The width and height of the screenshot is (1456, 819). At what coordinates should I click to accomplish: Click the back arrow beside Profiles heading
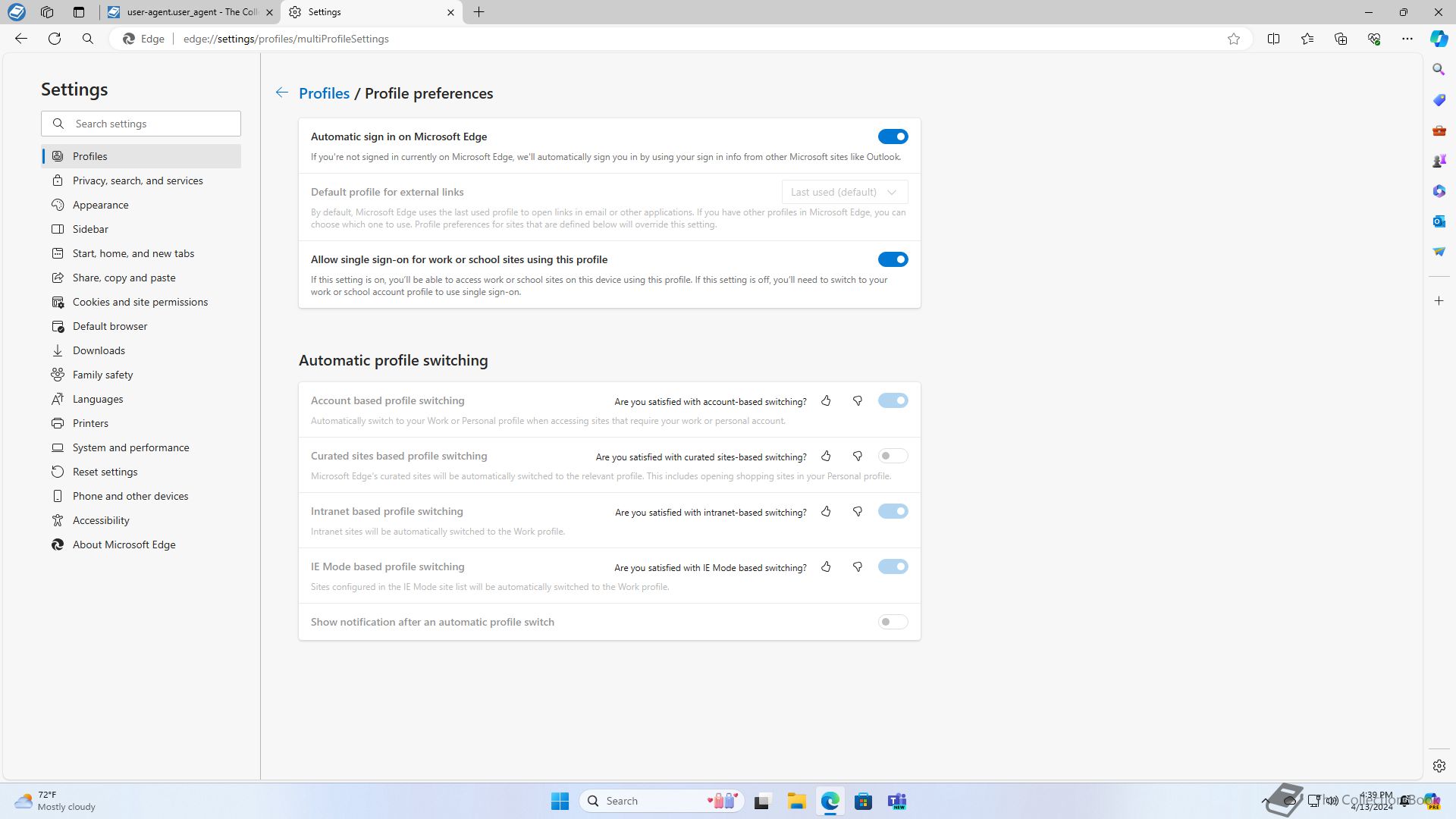coord(281,93)
